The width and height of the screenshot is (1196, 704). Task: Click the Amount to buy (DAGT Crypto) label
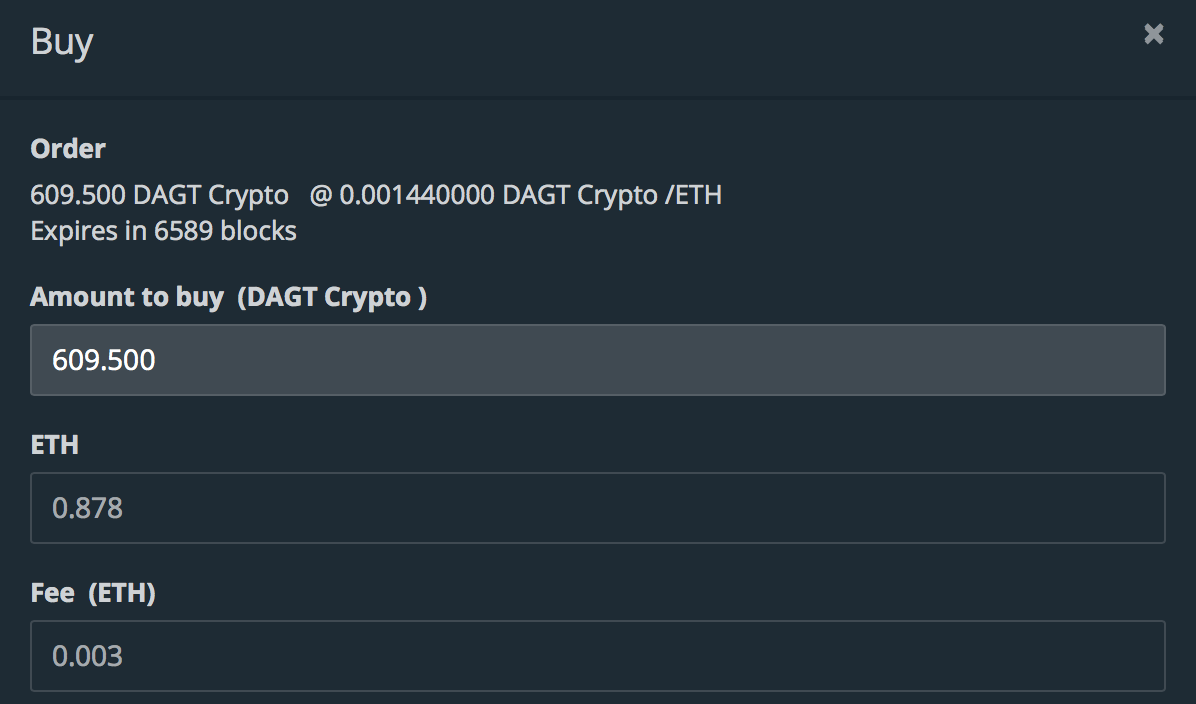coord(228,297)
